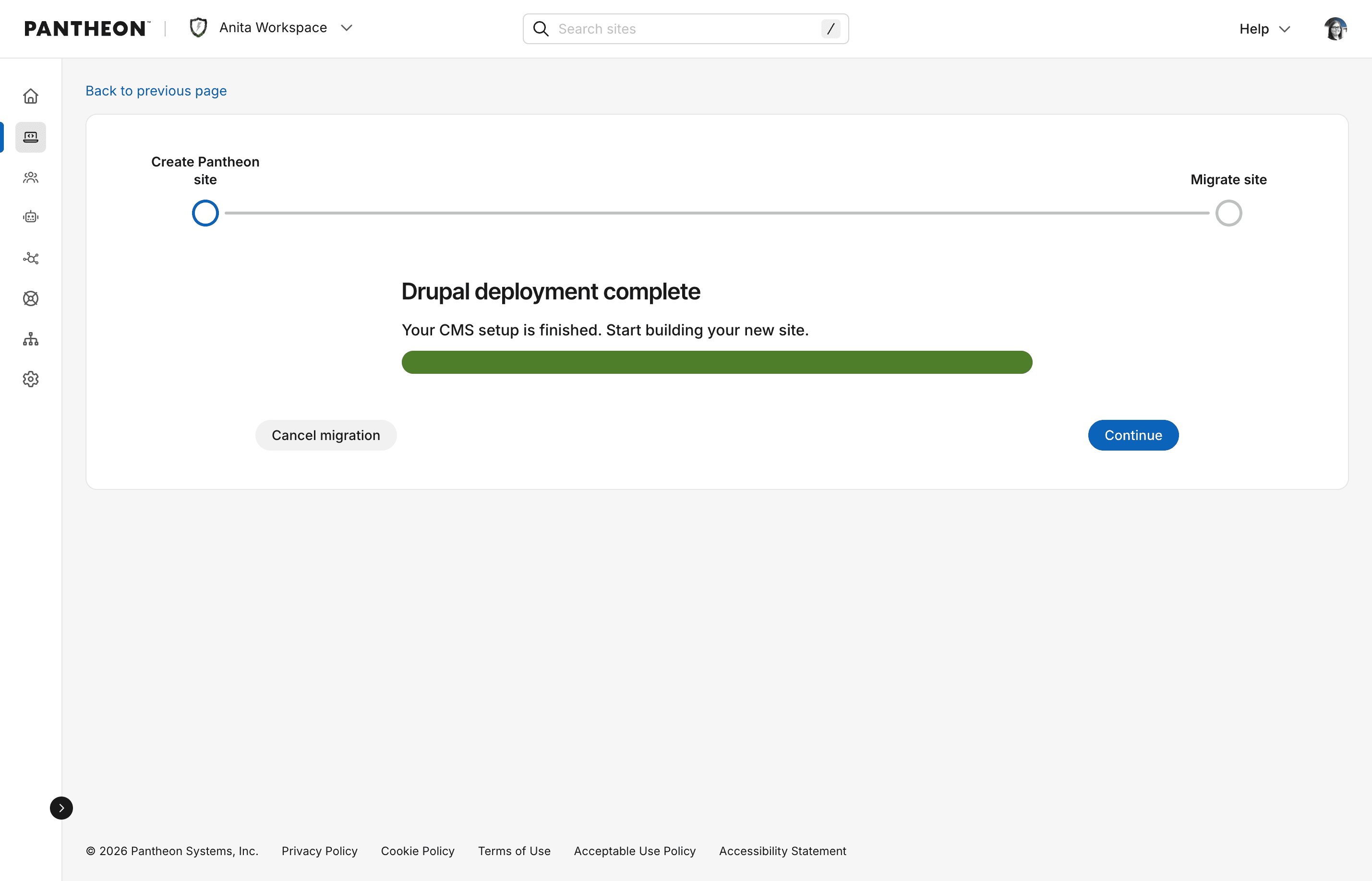Click the search magnifier icon
This screenshot has height=881, width=1372.
(541, 29)
